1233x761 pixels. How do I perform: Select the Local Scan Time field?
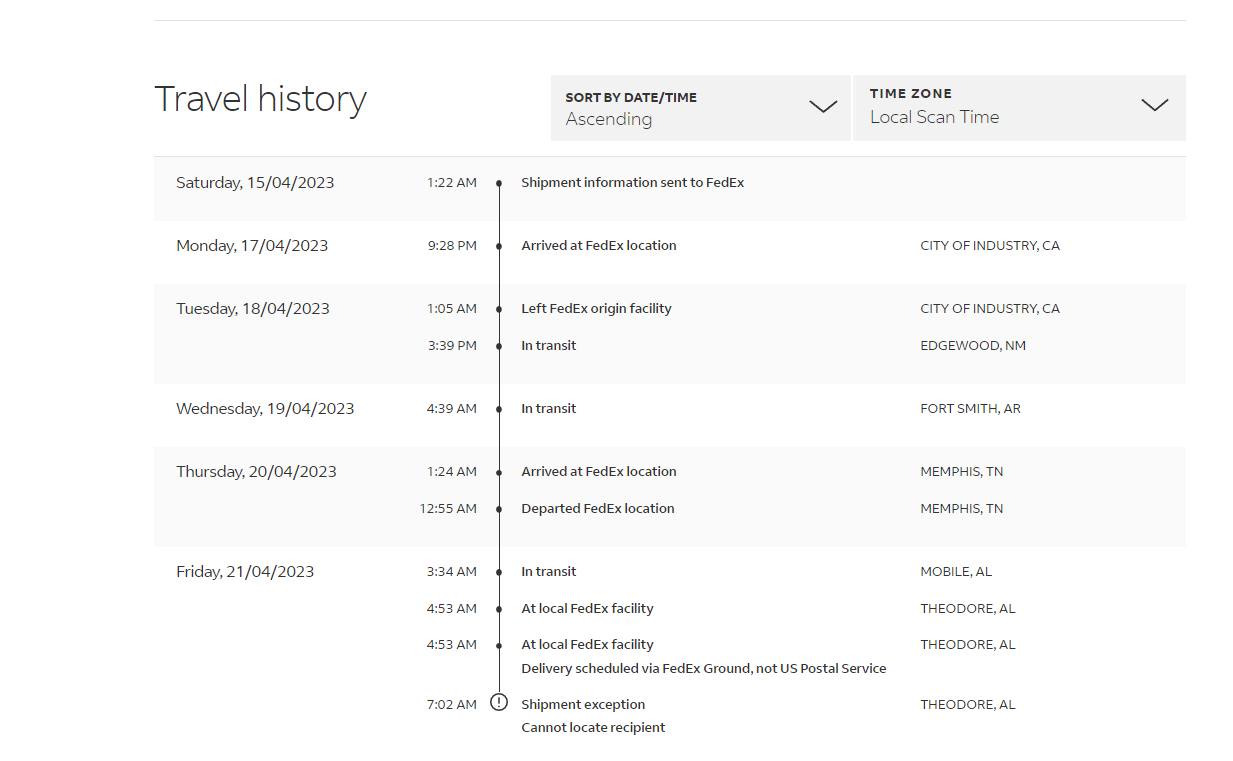(934, 117)
